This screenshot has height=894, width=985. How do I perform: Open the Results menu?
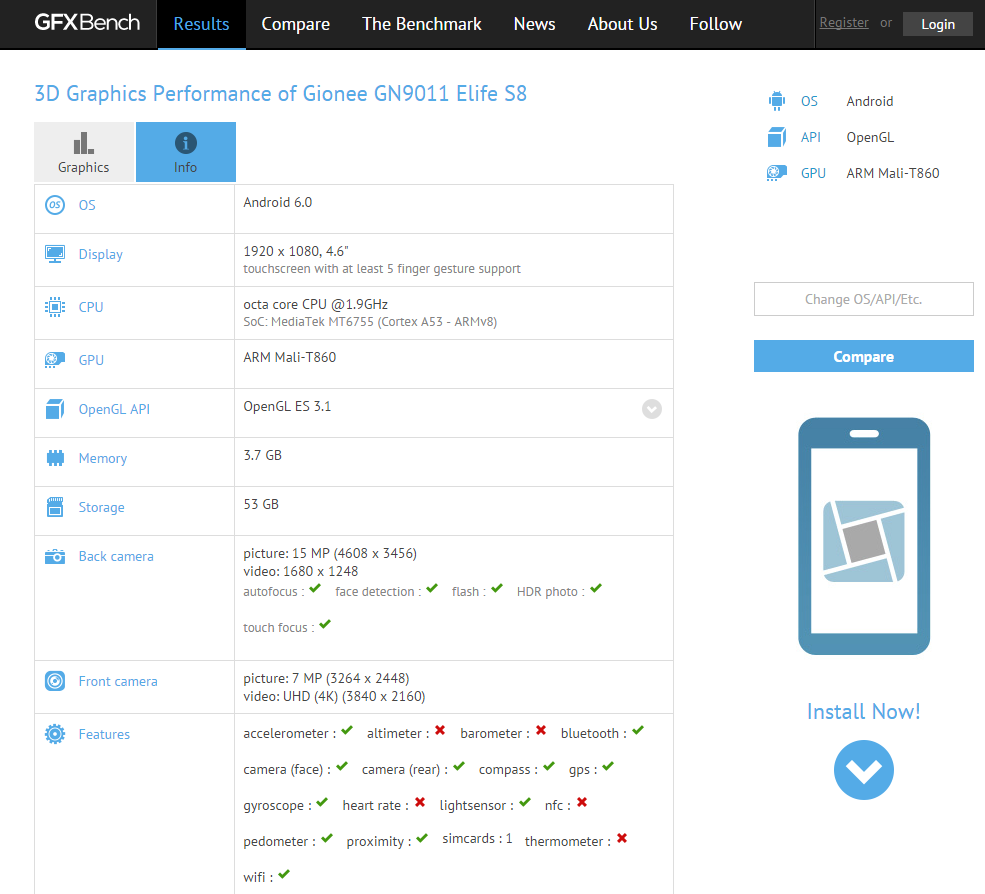201,24
